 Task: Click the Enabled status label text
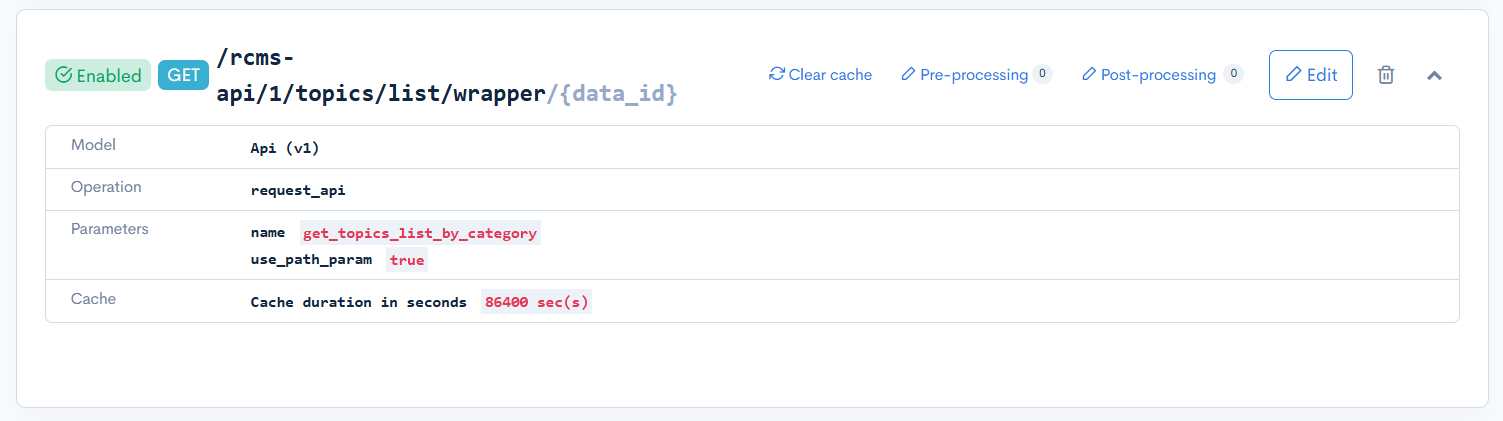pos(109,75)
